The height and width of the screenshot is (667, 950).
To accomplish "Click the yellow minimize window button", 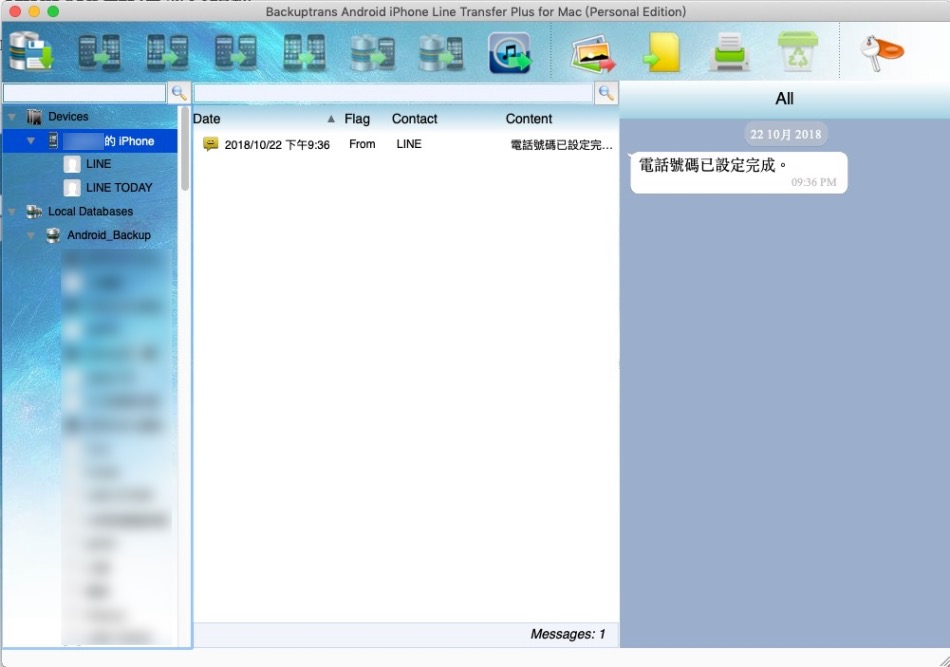I will pyautogui.click(x=35, y=11).
